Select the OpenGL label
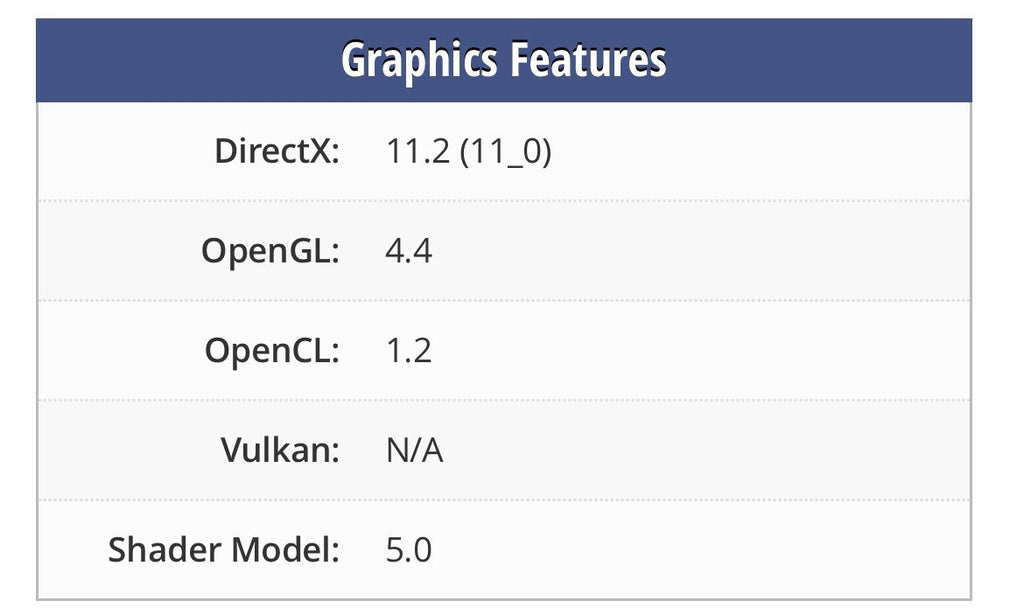Viewport: 1024px width, 615px height. pyautogui.click(x=270, y=251)
